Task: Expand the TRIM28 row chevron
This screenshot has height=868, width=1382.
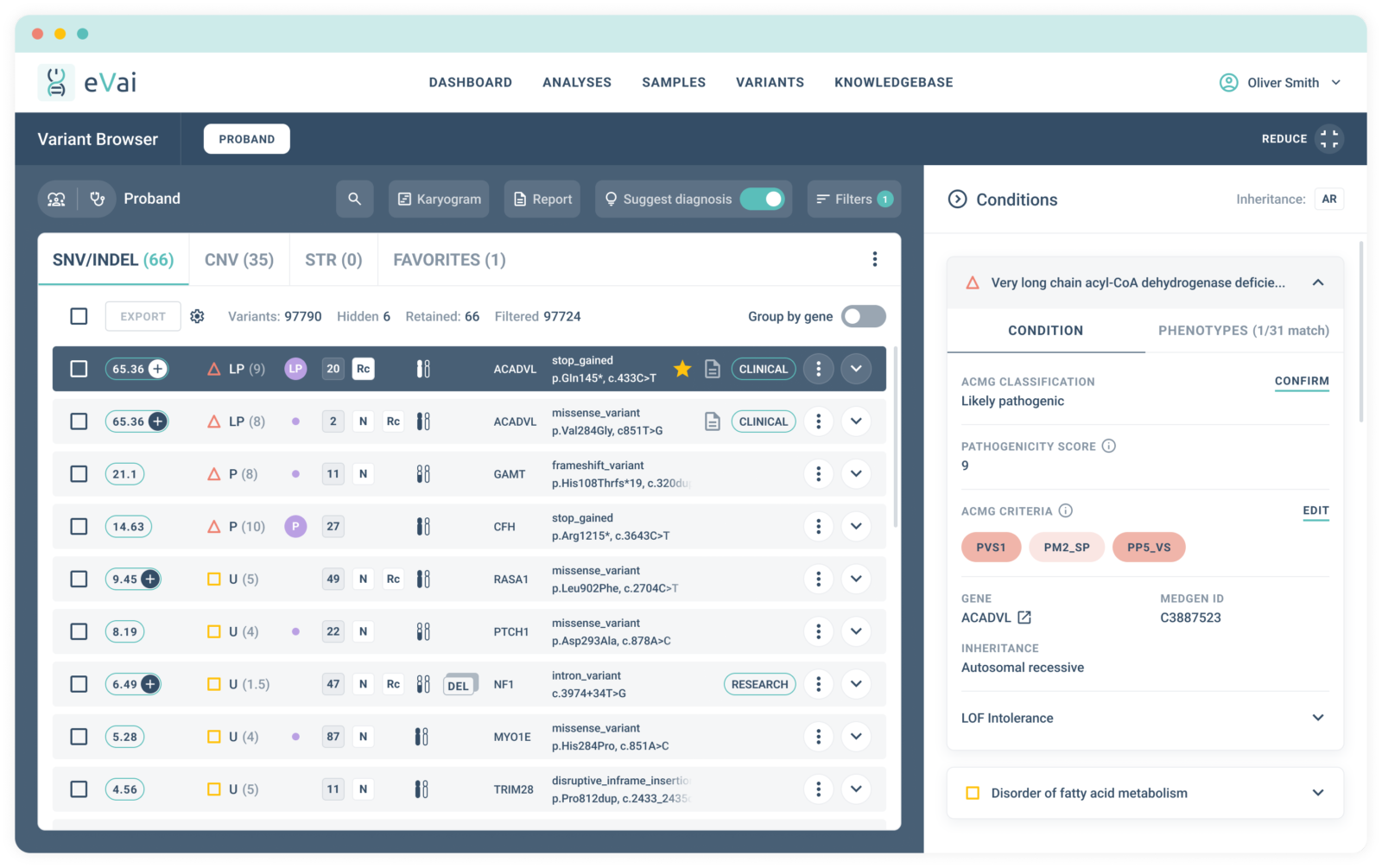Action: 856,789
